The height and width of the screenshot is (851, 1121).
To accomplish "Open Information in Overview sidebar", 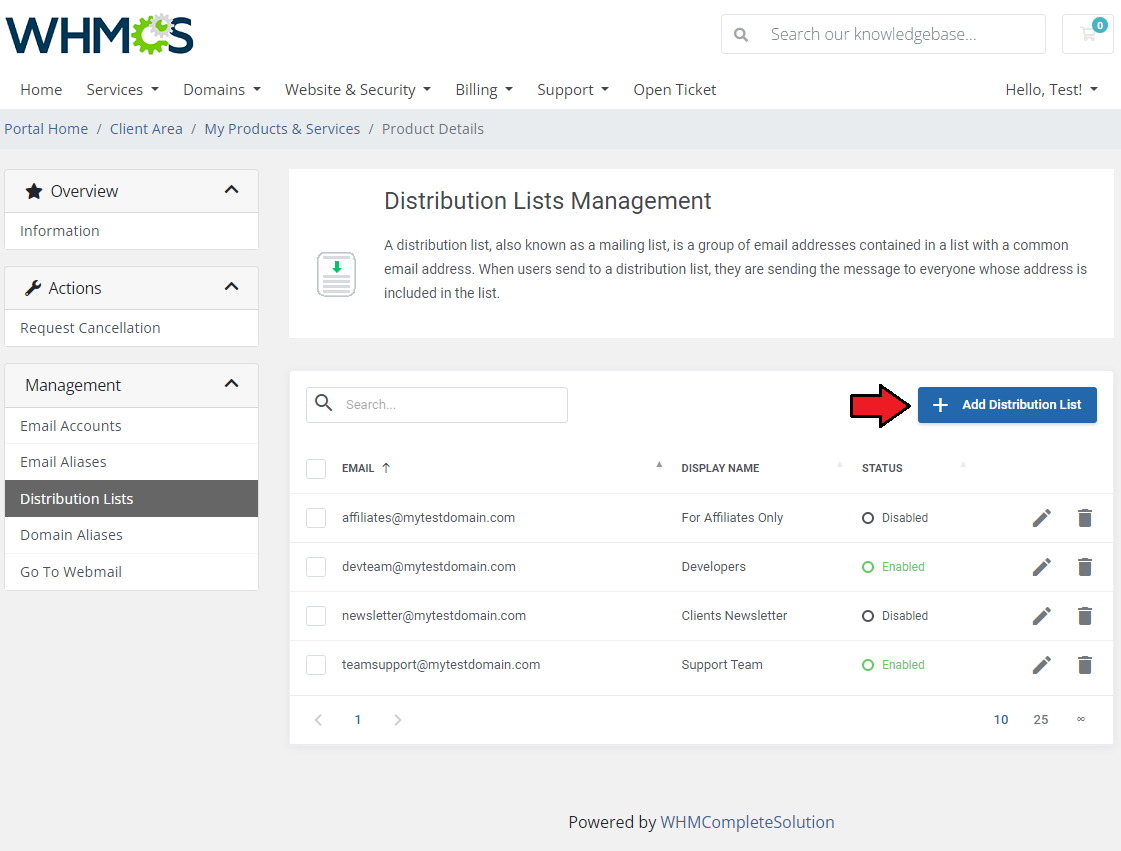I will coord(132,231).
